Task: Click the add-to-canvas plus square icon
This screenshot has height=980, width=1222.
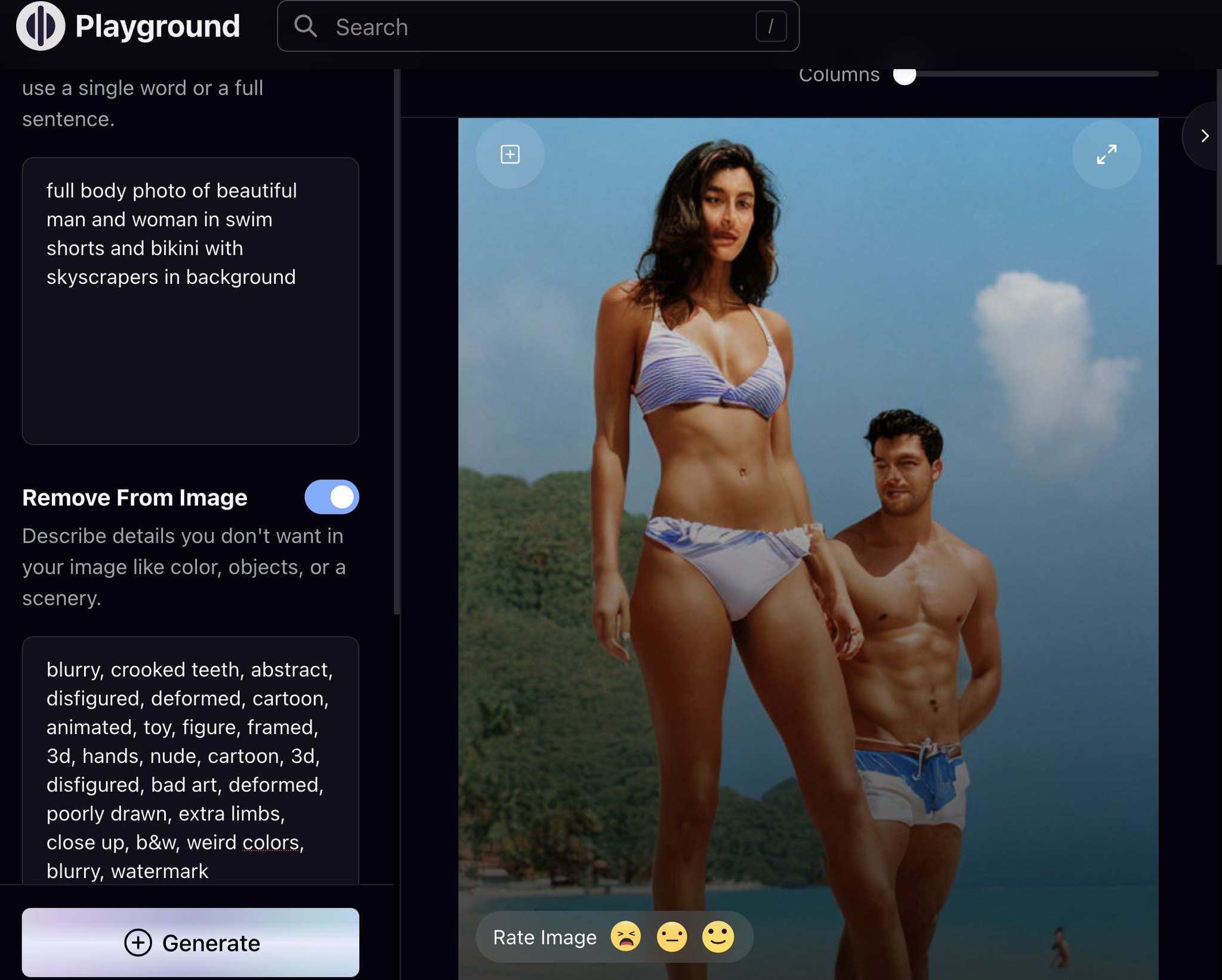Action: pyautogui.click(x=510, y=154)
